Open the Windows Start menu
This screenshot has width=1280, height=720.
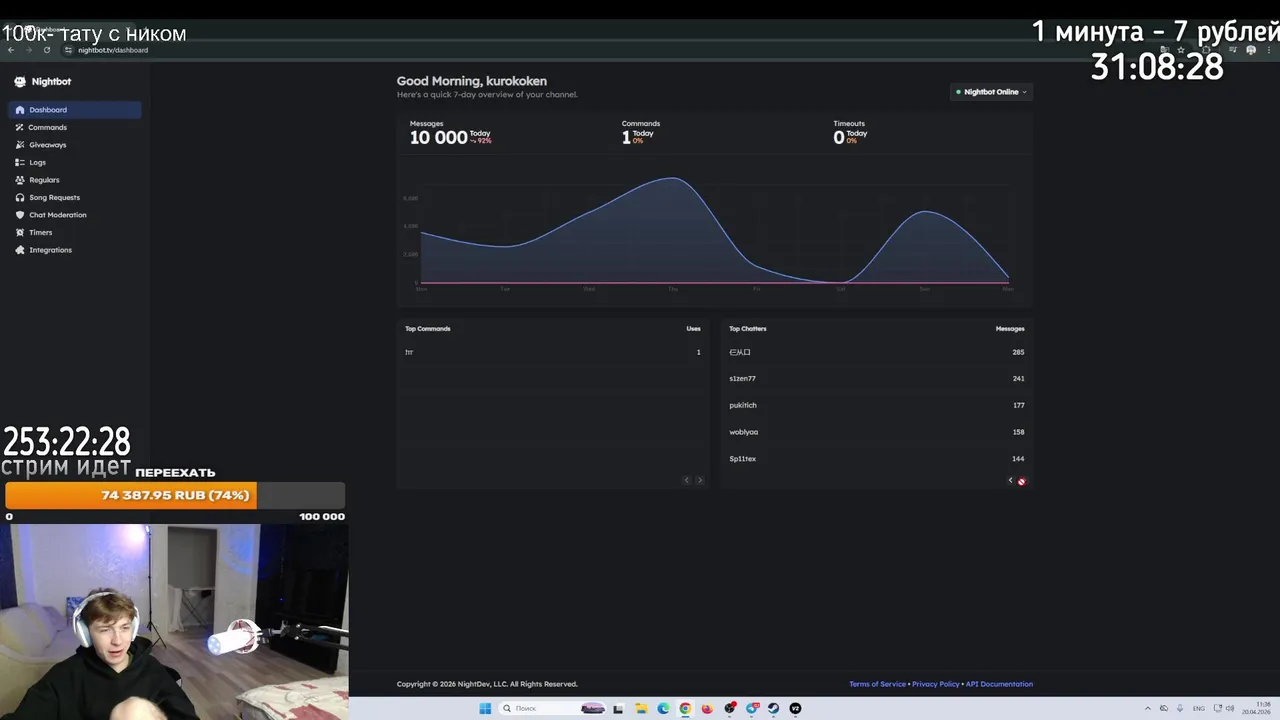click(485, 708)
